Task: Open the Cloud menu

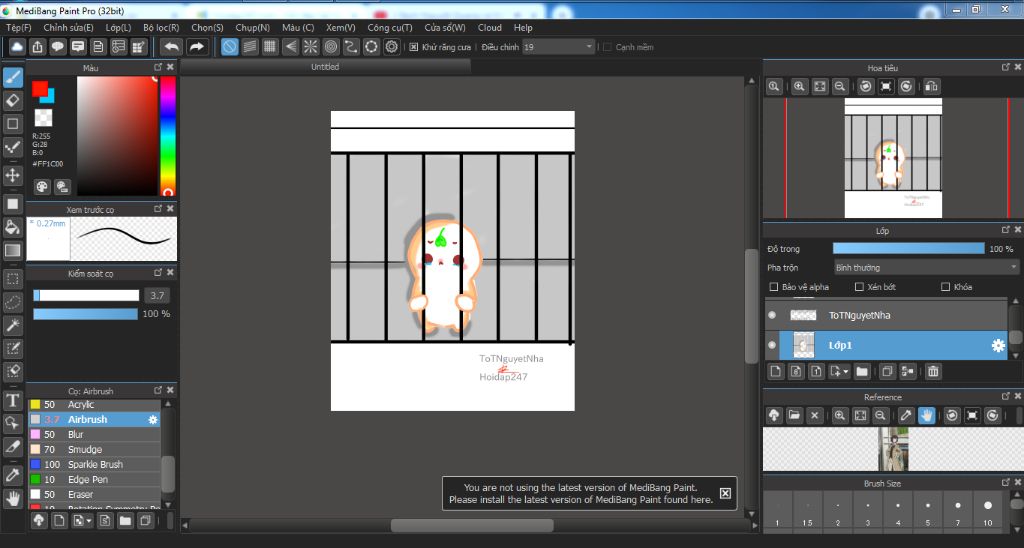Action: tap(490, 27)
